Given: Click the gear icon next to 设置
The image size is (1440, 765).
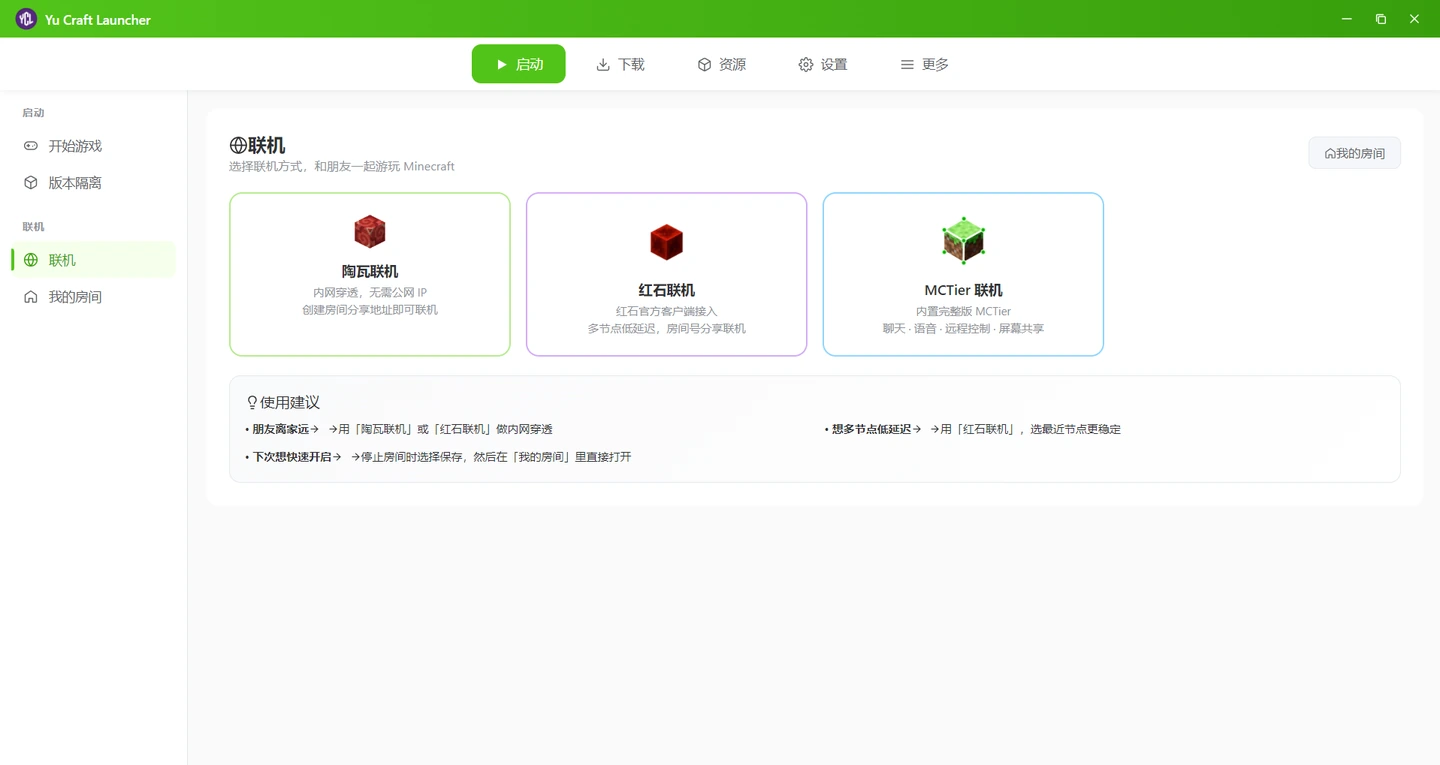Looking at the screenshot, I should pos(806,64).
